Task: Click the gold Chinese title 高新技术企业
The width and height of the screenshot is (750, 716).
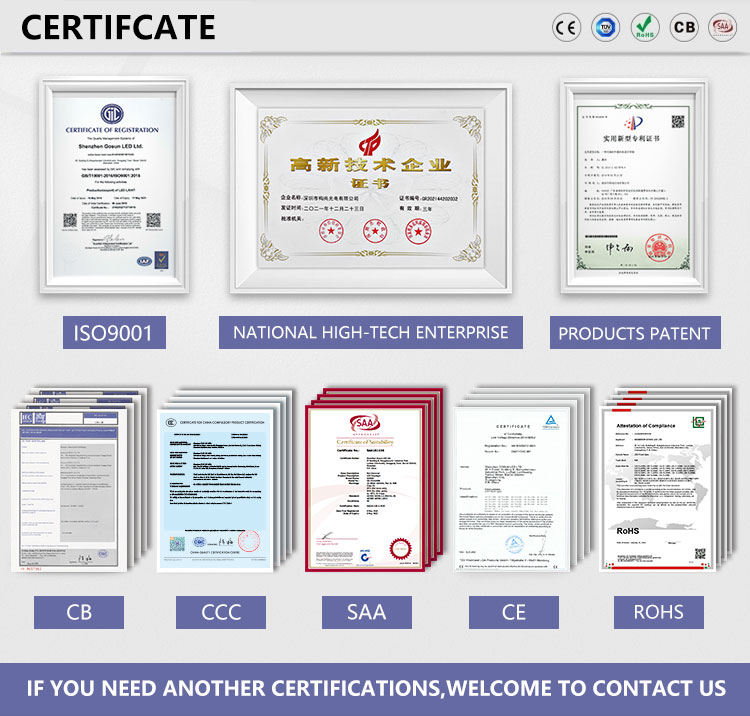Action: [x=371, y=165]
